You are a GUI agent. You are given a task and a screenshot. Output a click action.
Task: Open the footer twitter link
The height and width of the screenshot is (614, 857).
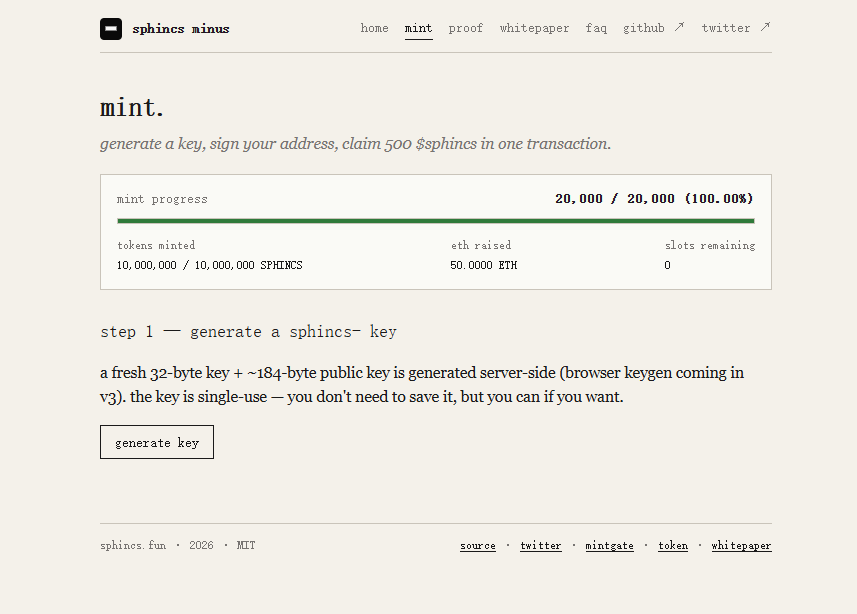click(x=541, y=546)
